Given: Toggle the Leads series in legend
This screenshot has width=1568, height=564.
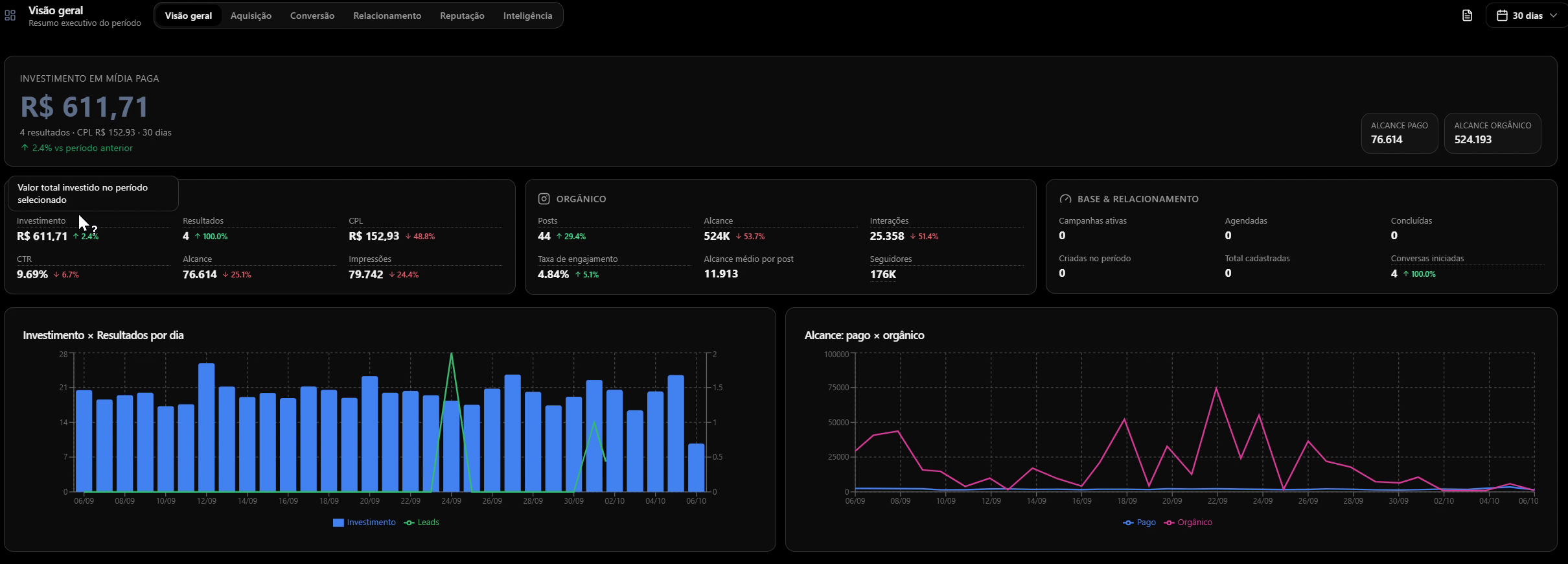Looking at the screenshot, I should 422,523.
